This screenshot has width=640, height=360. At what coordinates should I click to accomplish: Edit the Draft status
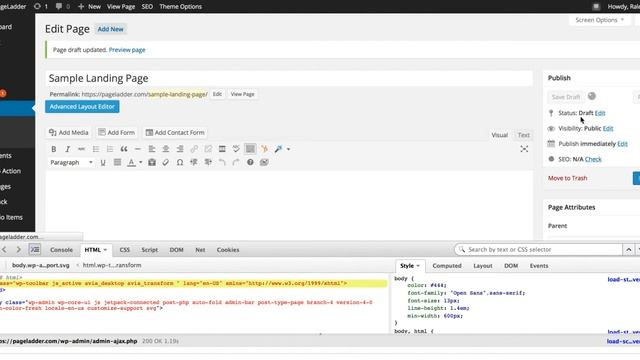[600, 113]
